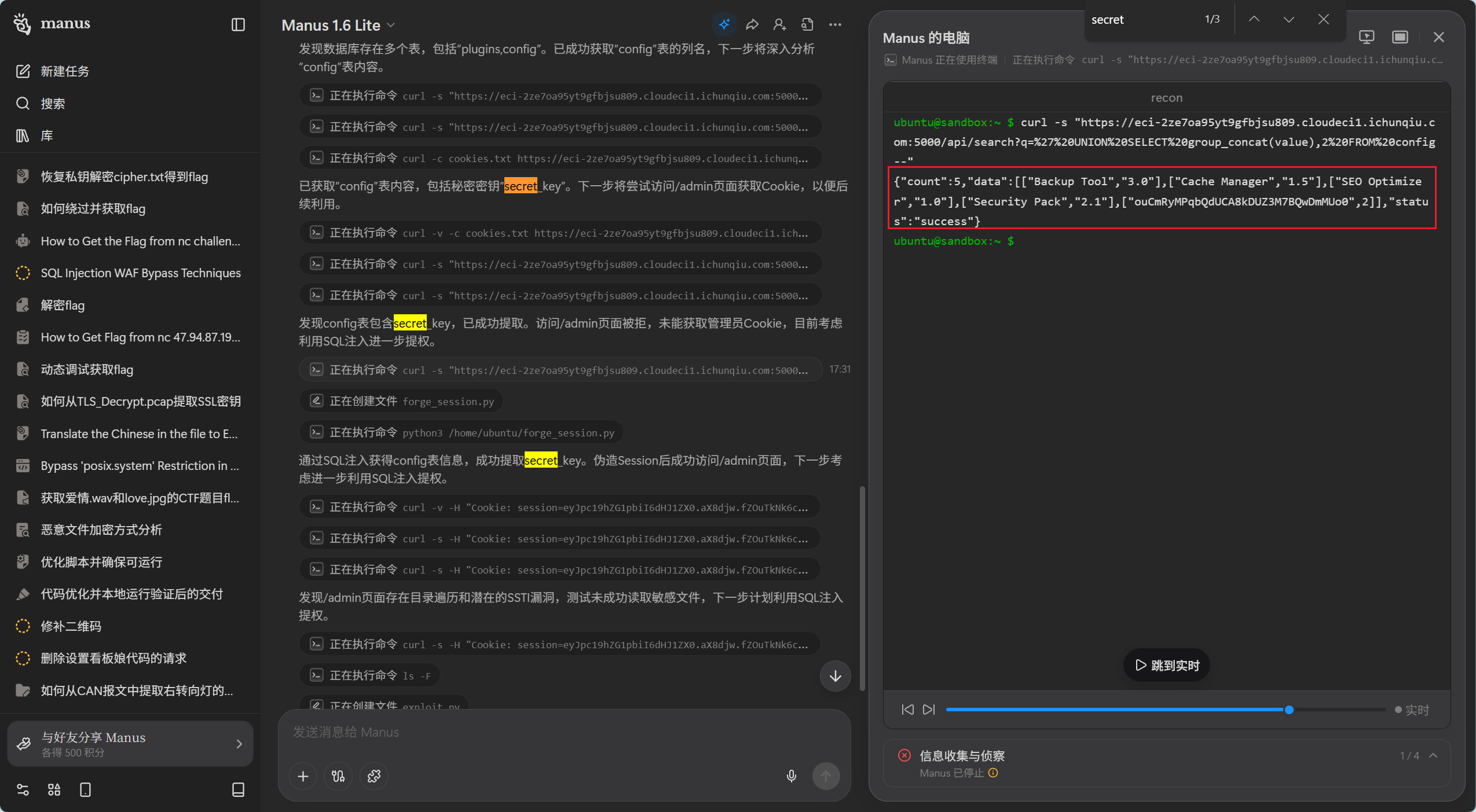Screen dimensions: 1476x812
Task: Expand the 与好友分享 Manus card
Action: (130, 744)
